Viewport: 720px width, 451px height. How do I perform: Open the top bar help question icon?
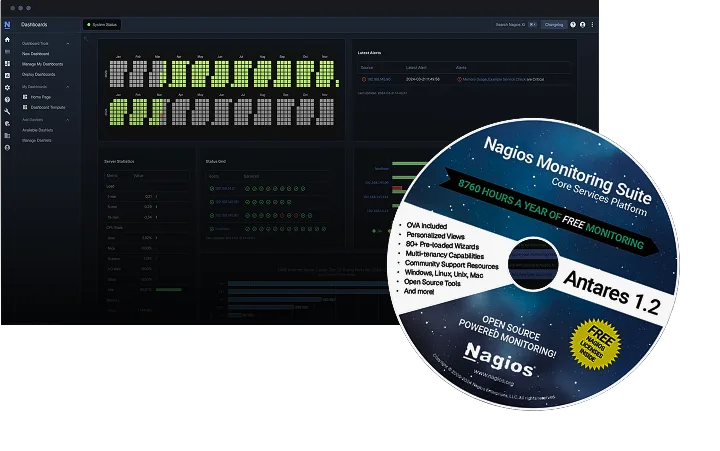click(573, 25)
